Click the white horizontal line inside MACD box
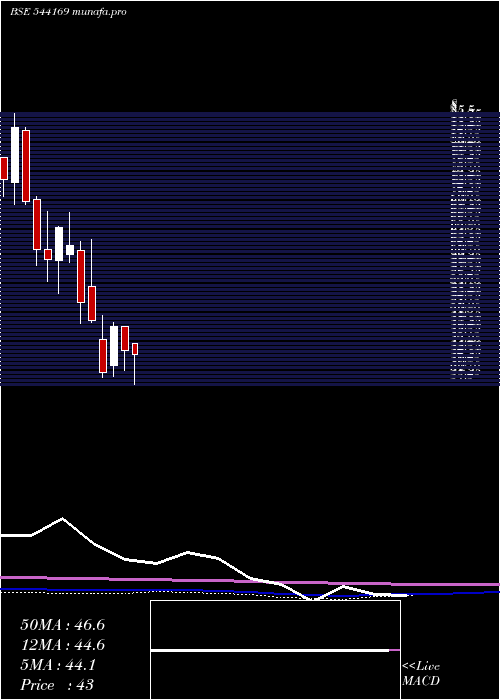Image resolution: width=500 pixels, height=700 pixels. (270, 651)
